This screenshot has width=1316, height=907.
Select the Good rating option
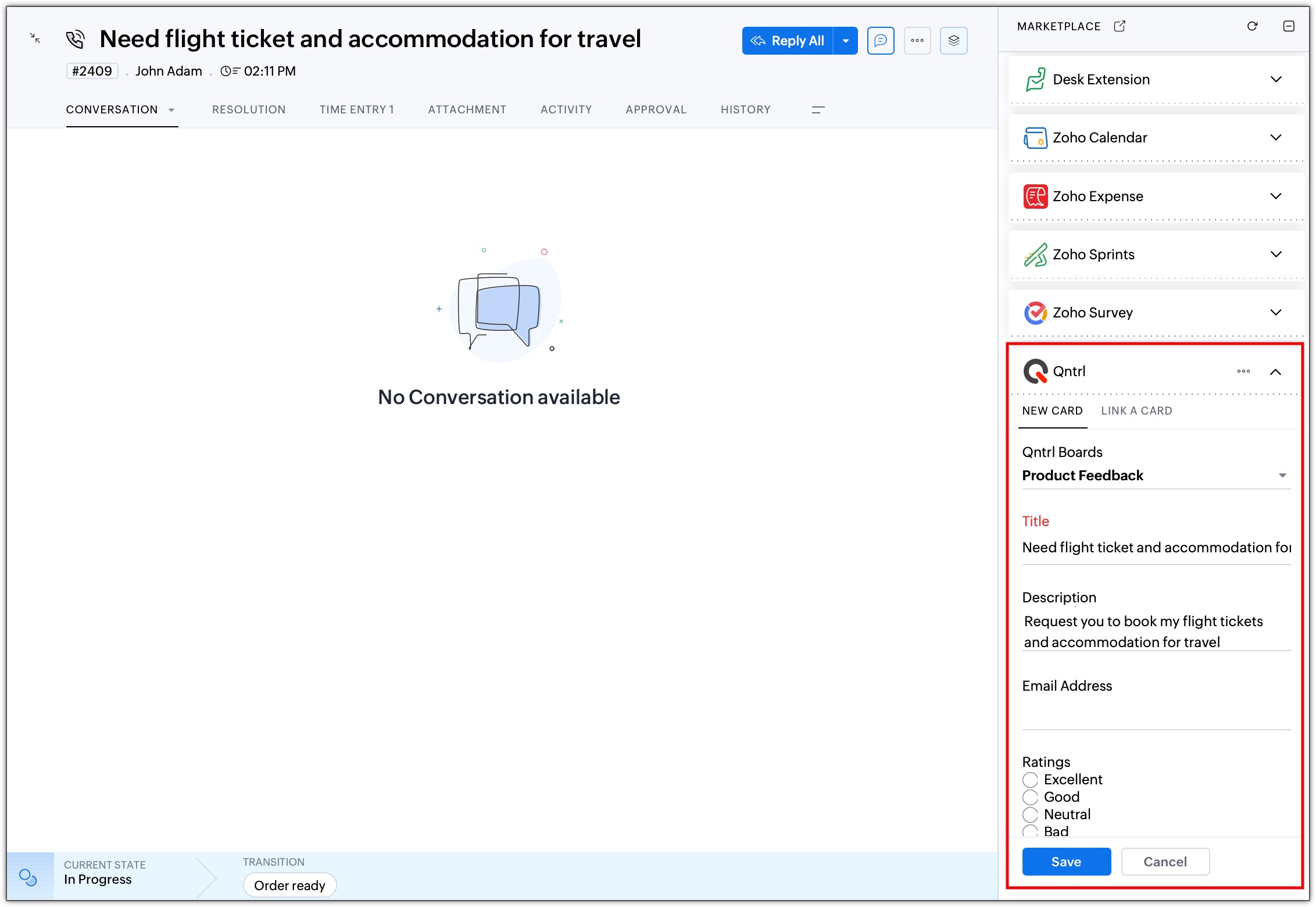pos(1030,797)
